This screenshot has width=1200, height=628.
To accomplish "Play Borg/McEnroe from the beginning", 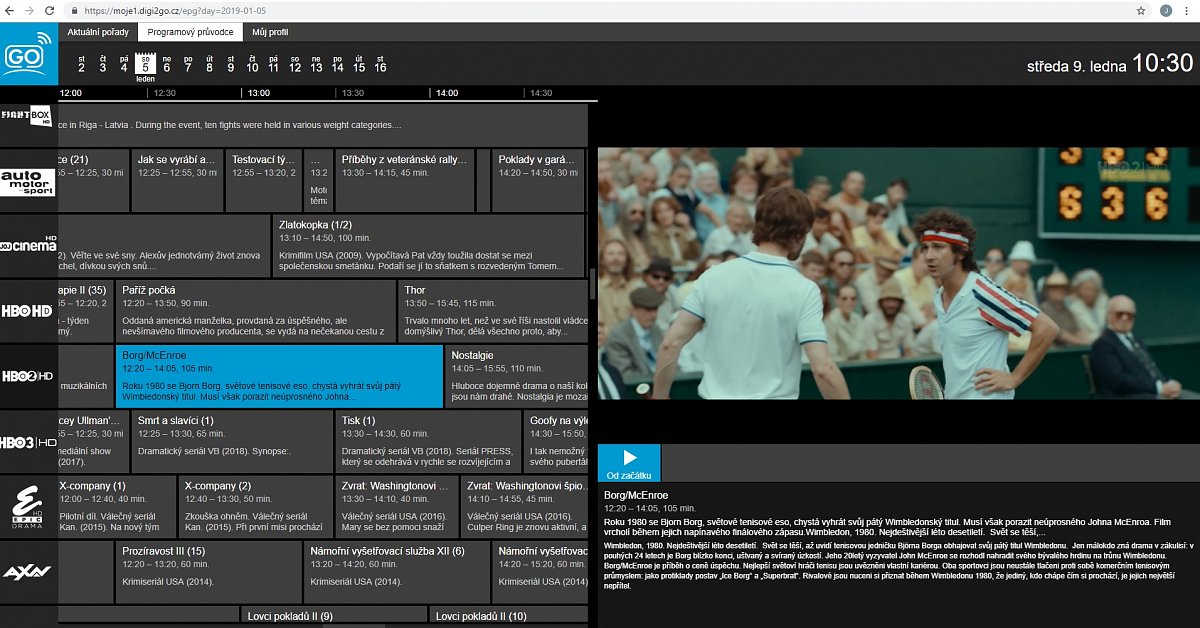I will pyautogui.click(x=629, y=463).
